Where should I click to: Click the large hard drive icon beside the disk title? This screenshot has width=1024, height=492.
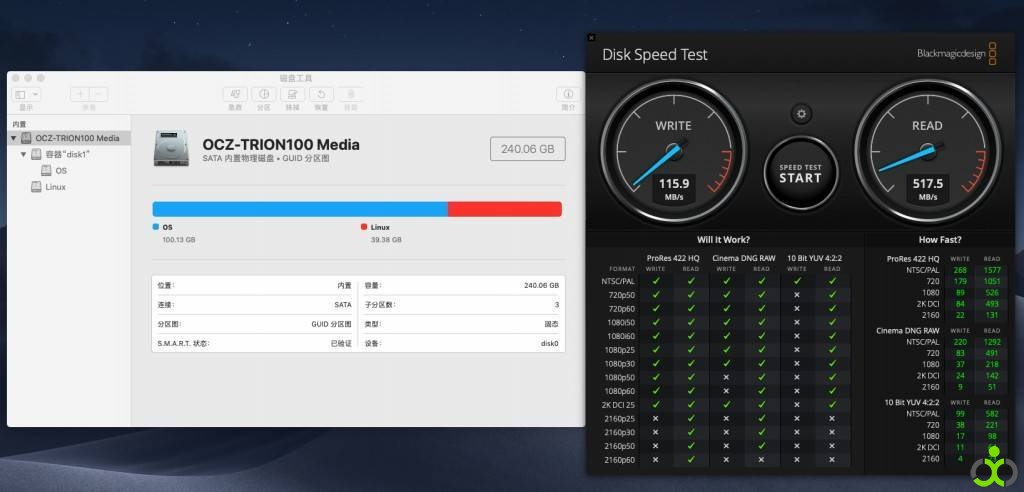[x=171, y=148]
